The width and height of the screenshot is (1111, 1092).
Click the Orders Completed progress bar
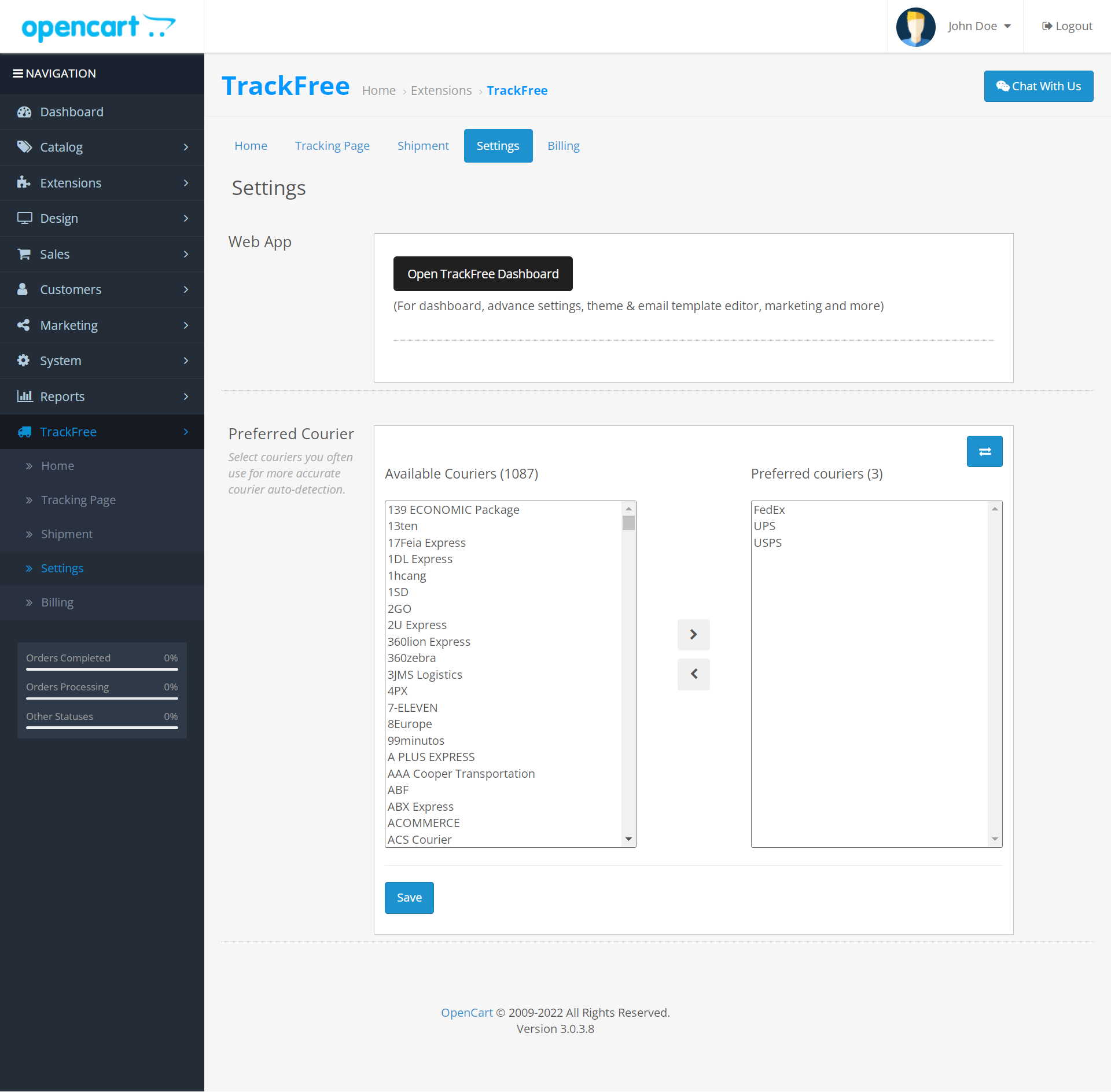(102, 670)
